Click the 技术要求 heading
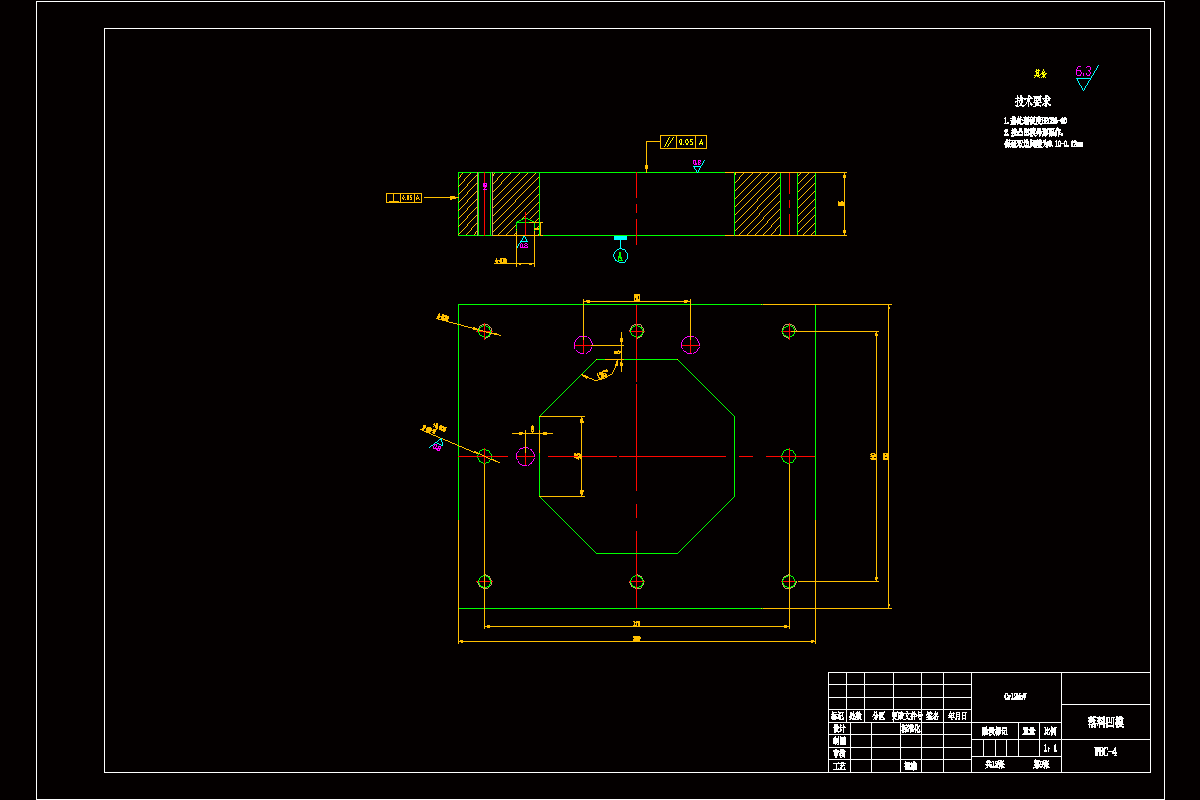The image size is (1200, 800). (x=1033, y=101)
